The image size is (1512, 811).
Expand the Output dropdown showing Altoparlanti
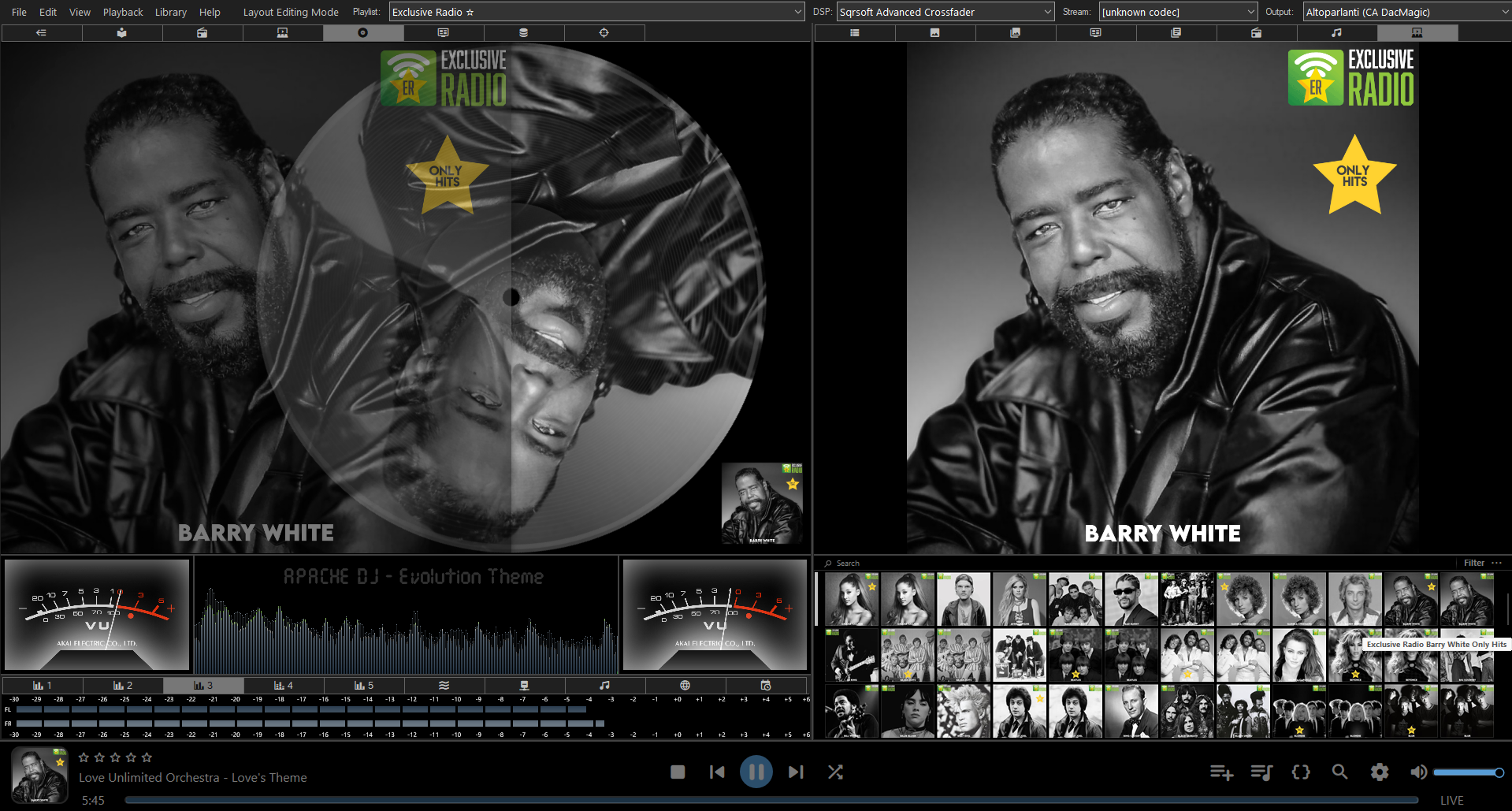coord(1406,12)
